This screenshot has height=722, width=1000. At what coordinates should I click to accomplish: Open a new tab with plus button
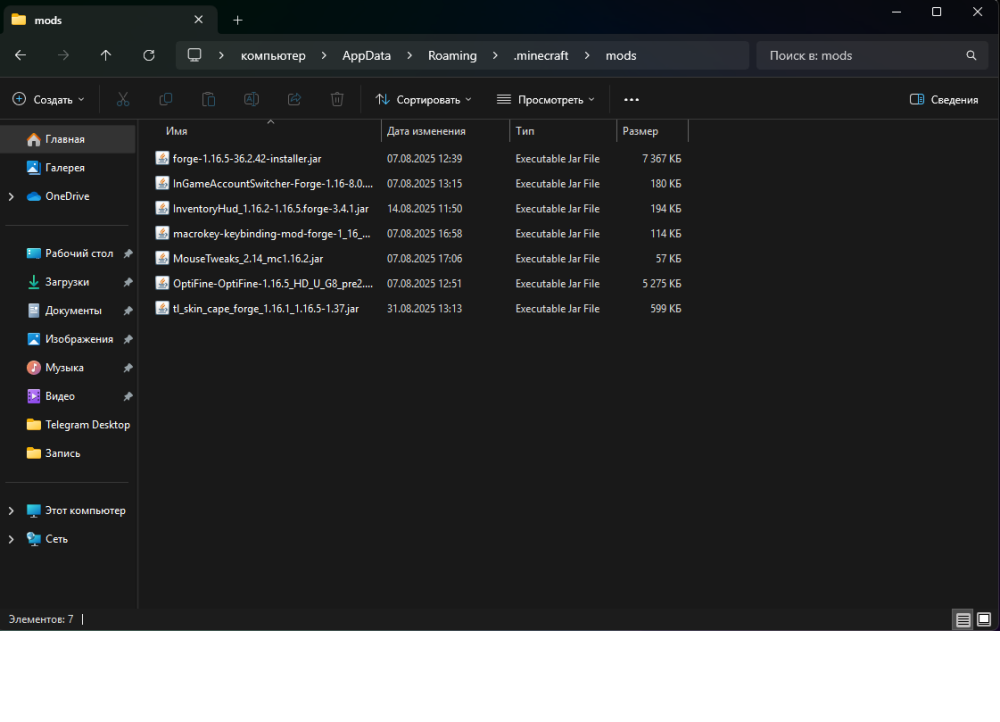click(238, 20)
